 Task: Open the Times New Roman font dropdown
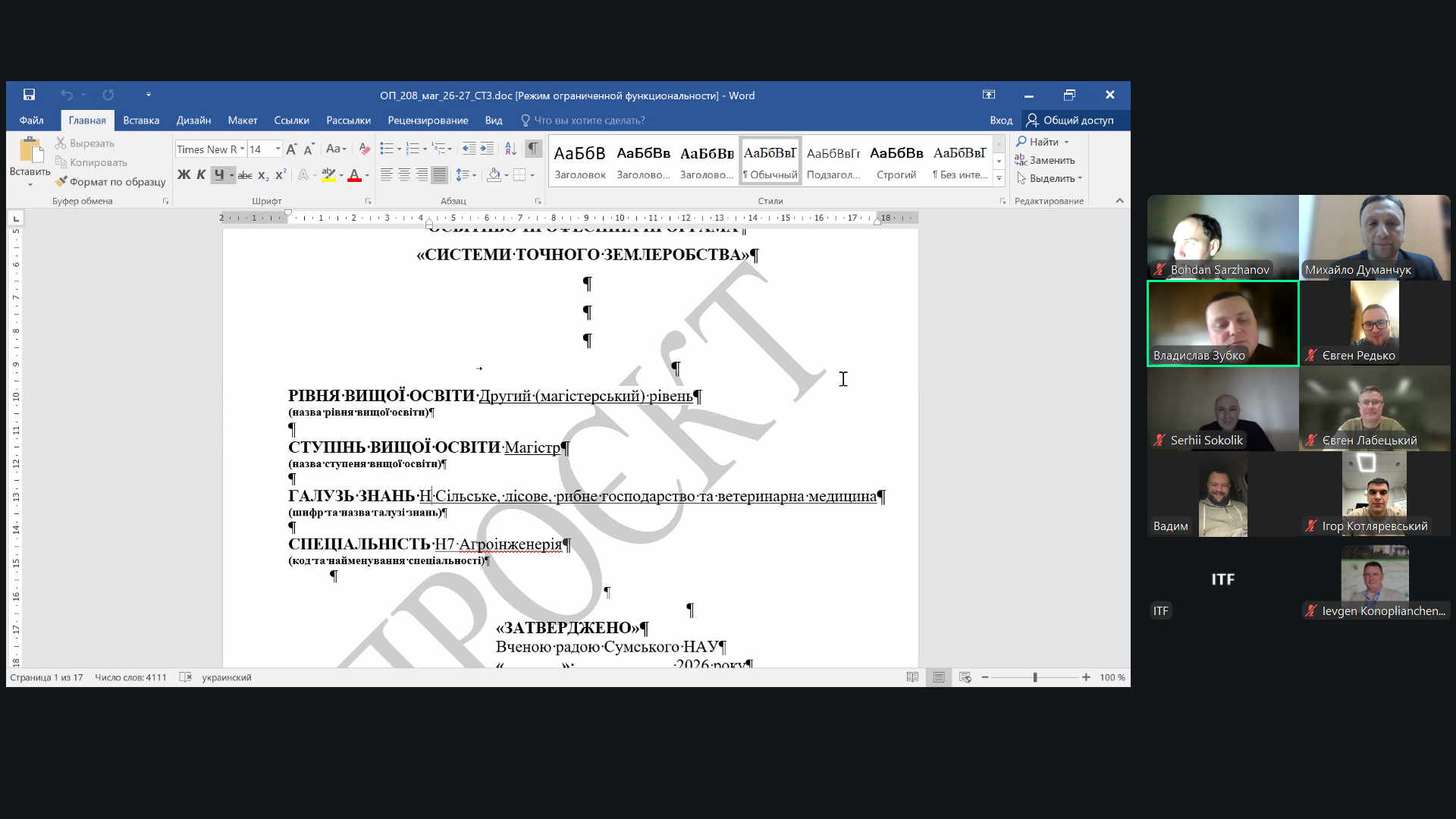[x=243, y=149]
